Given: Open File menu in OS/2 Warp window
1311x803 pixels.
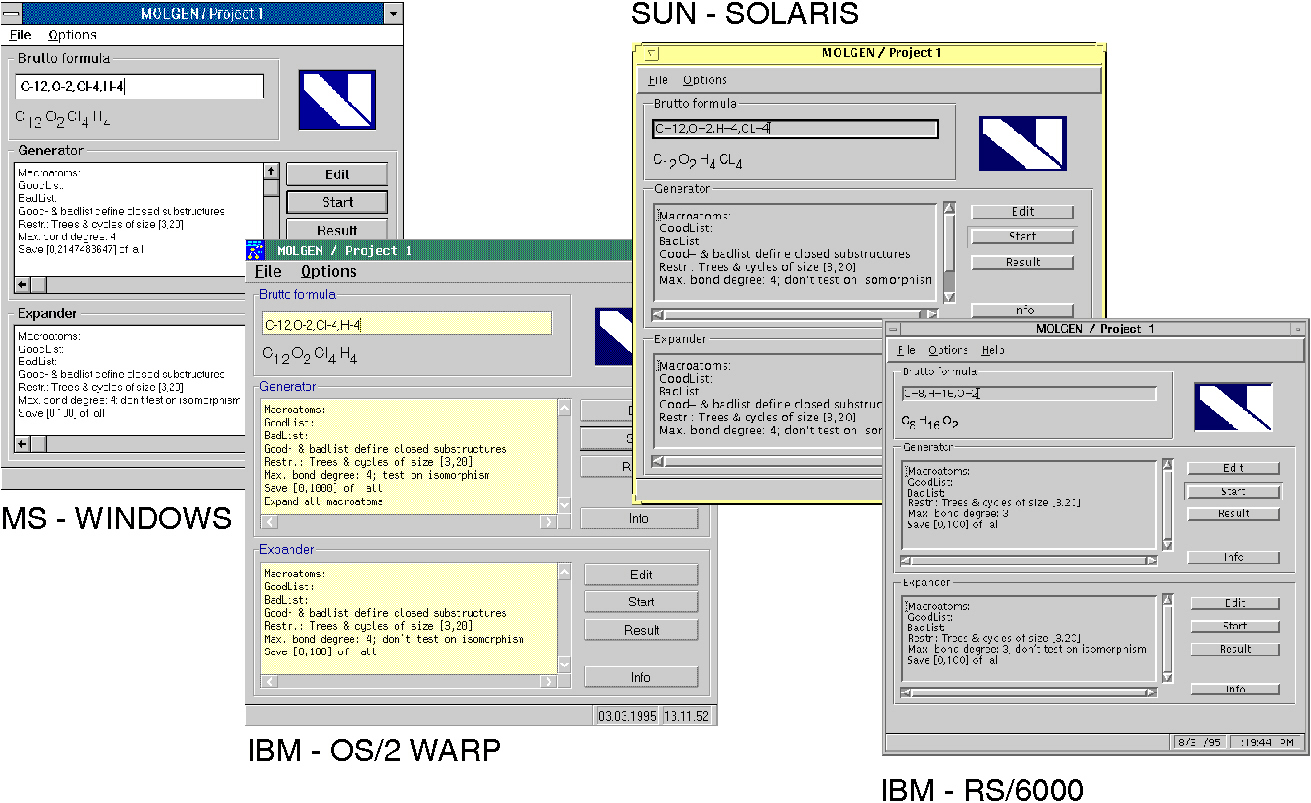Looking at the screenshot, I should [267, 271].
